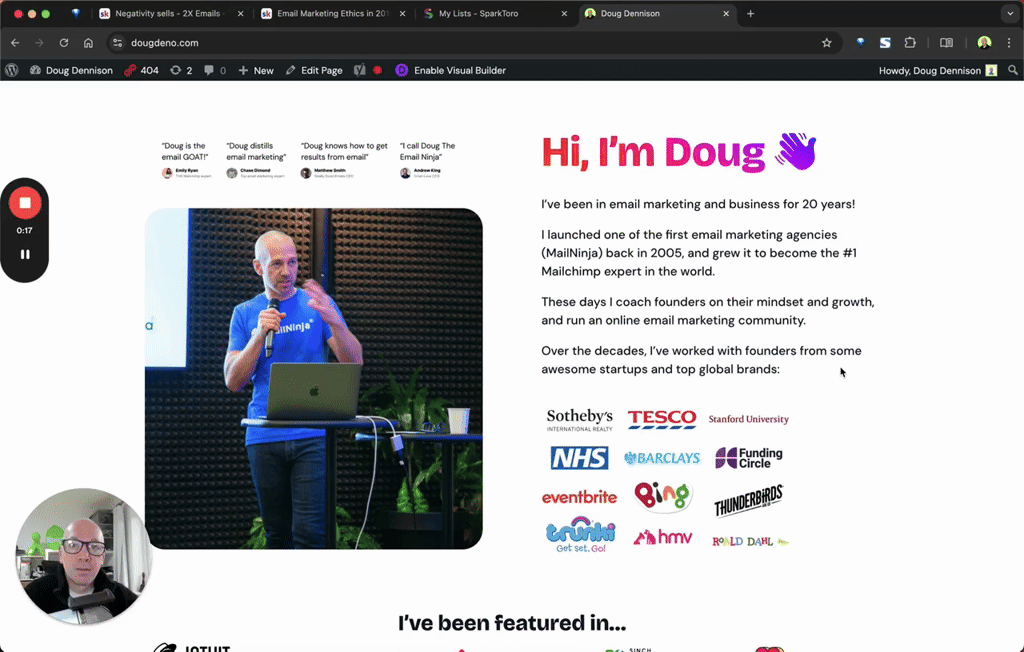The height and width of the screenshot is (652, 1024).
Task: Click the browser forward arrow
Action: pyautogui.click(x=39, y=42)
